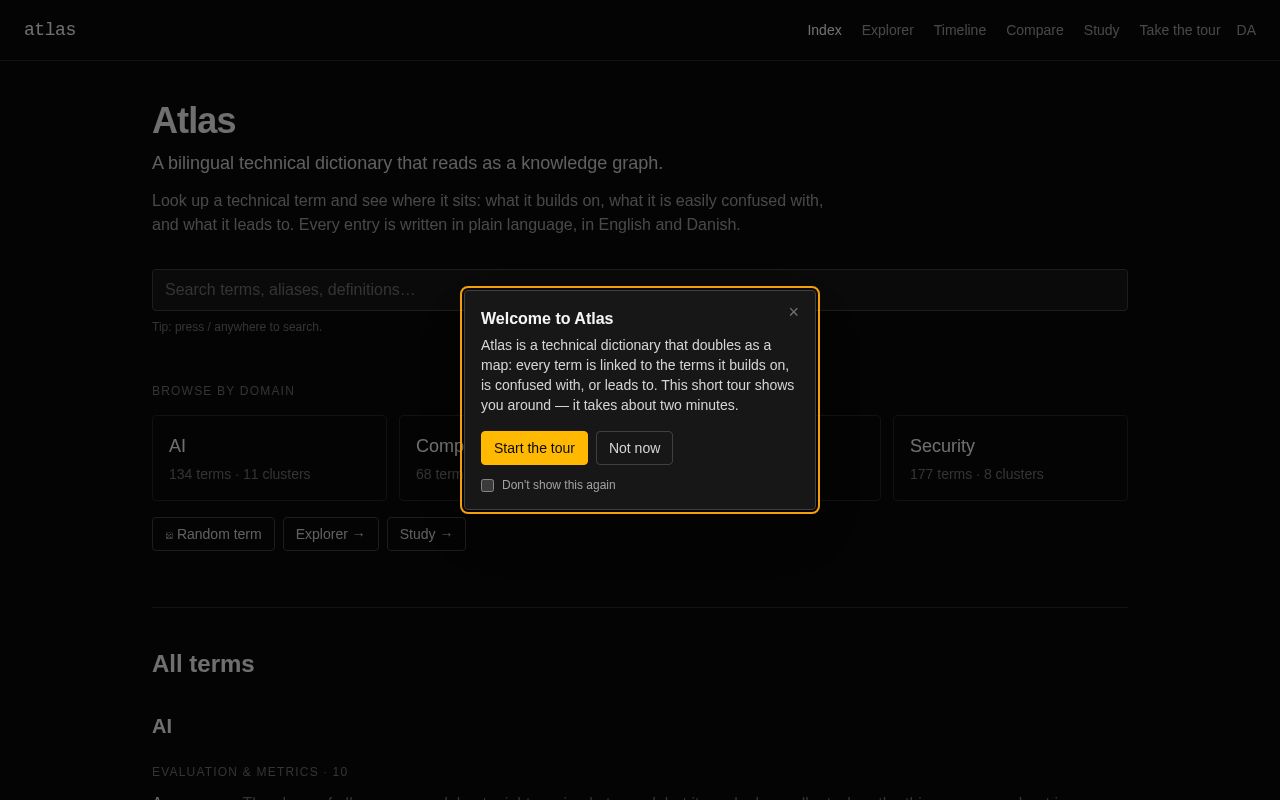Open Study in the top navigation
The image size is (1280, 800).
(1101, 30)
